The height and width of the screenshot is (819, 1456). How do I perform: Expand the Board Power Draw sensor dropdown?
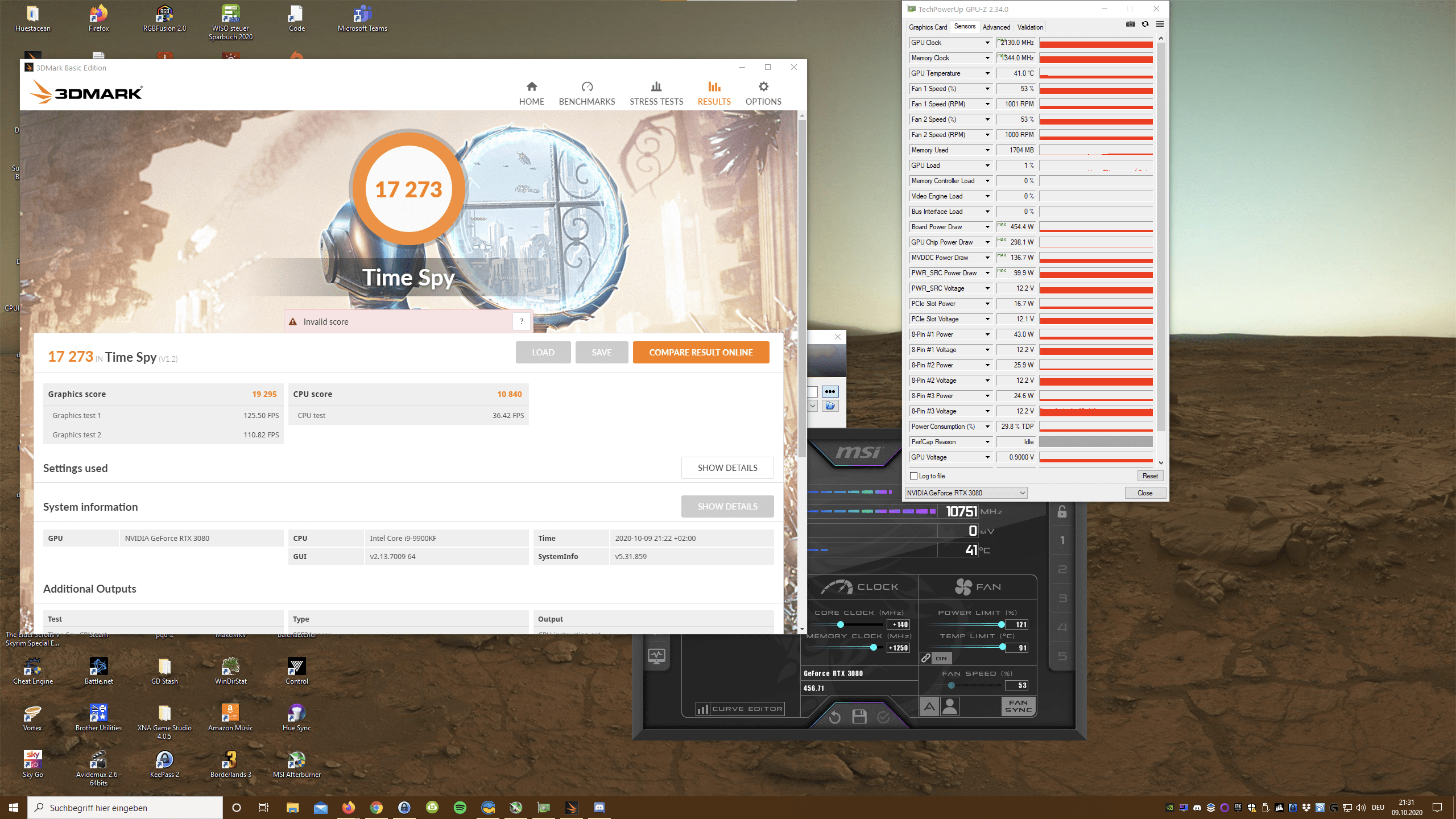987,227
